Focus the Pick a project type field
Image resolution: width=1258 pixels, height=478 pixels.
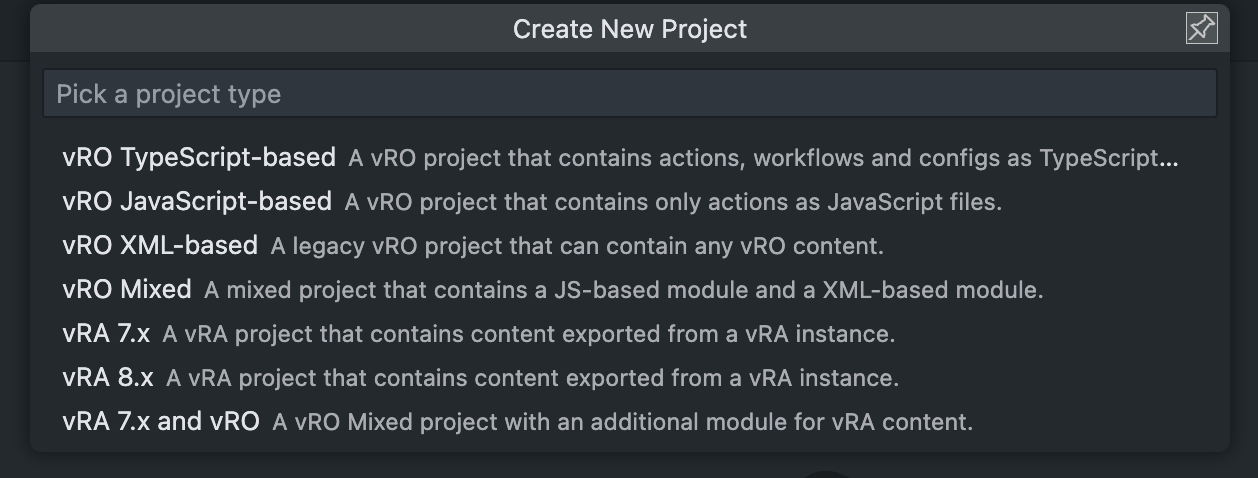[630, 94]
